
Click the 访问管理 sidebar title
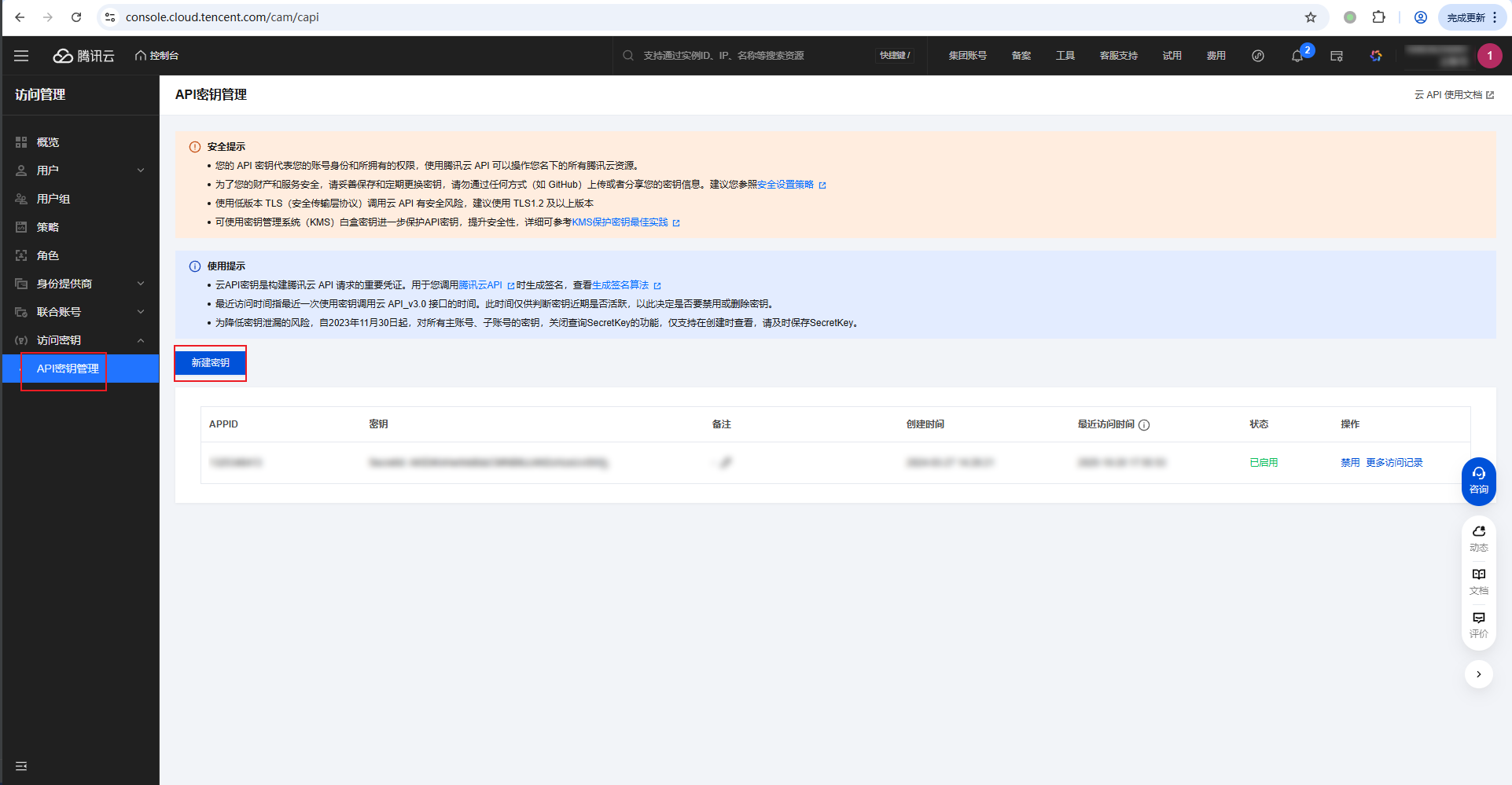point(40,95)
